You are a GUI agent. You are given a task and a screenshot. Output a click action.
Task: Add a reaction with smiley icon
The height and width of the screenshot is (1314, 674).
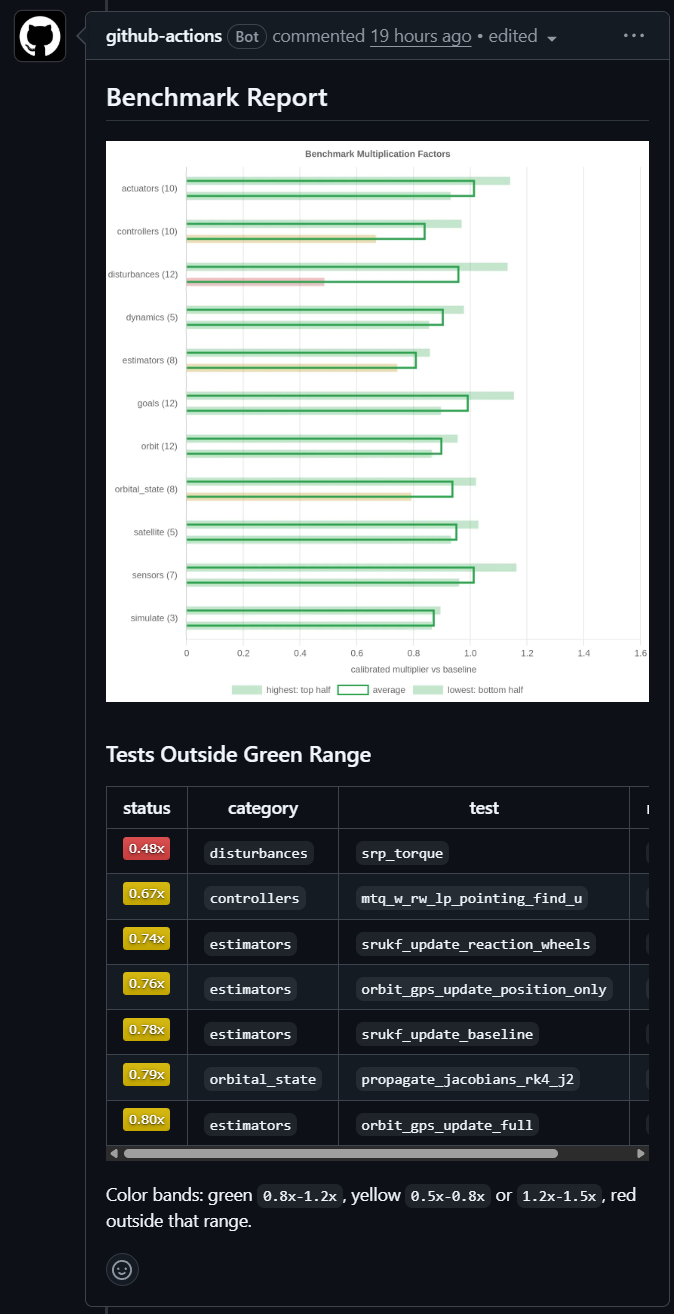[x=122, y=1269]
